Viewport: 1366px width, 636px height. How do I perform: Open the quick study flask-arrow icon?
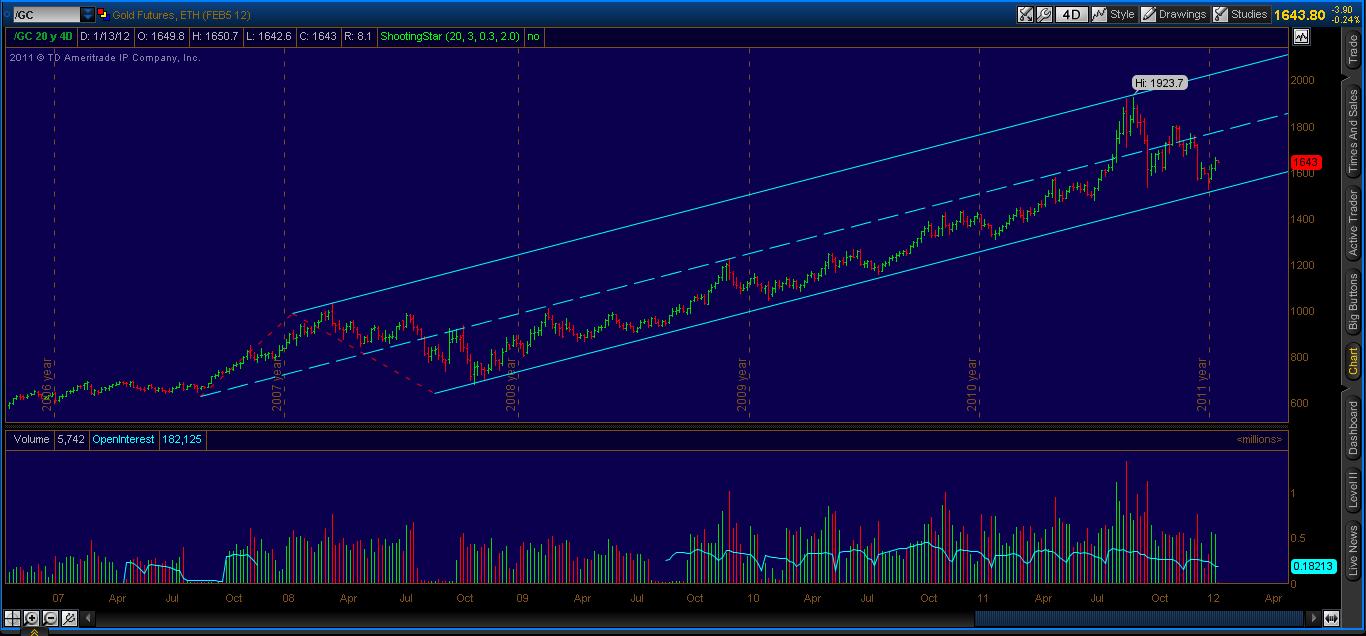(x=1025, y=14)
